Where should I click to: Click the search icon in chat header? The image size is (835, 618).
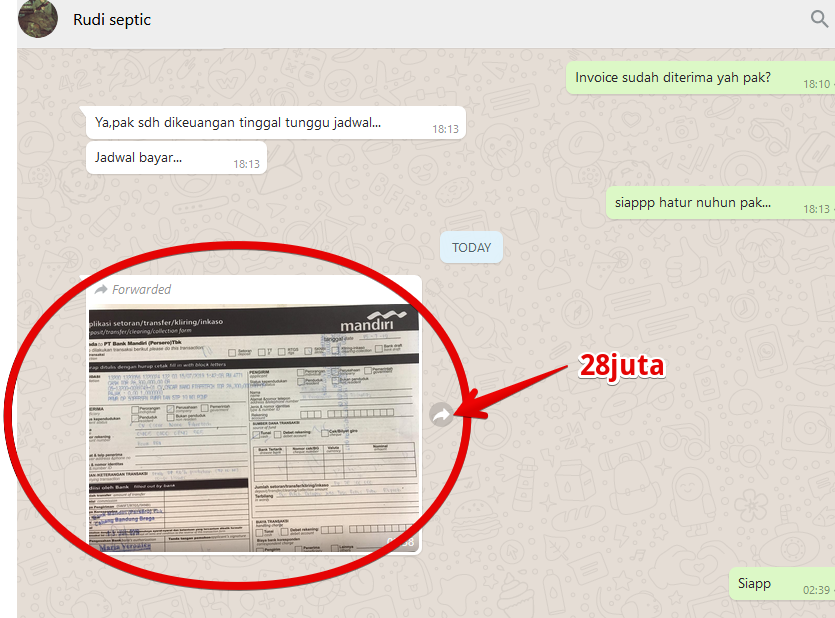[819, 19]
